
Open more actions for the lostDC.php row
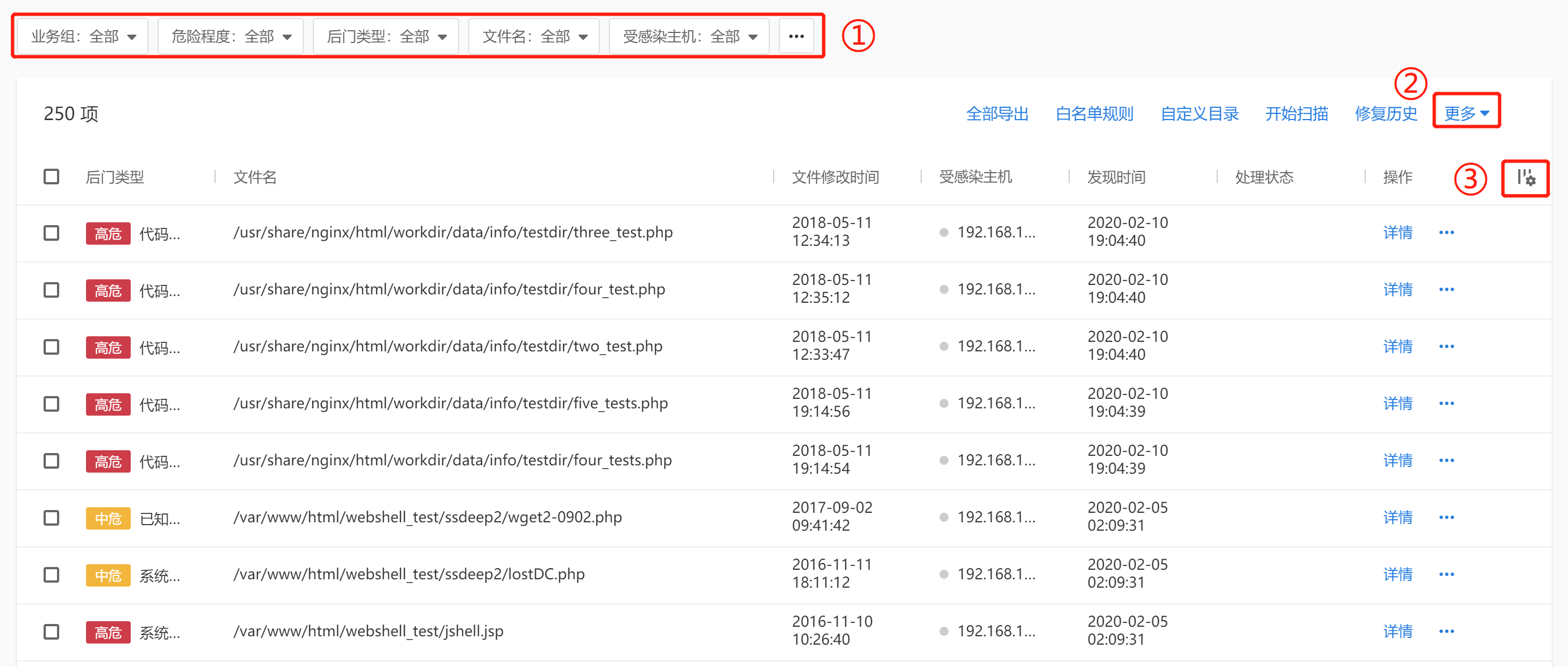[1446, 574]
